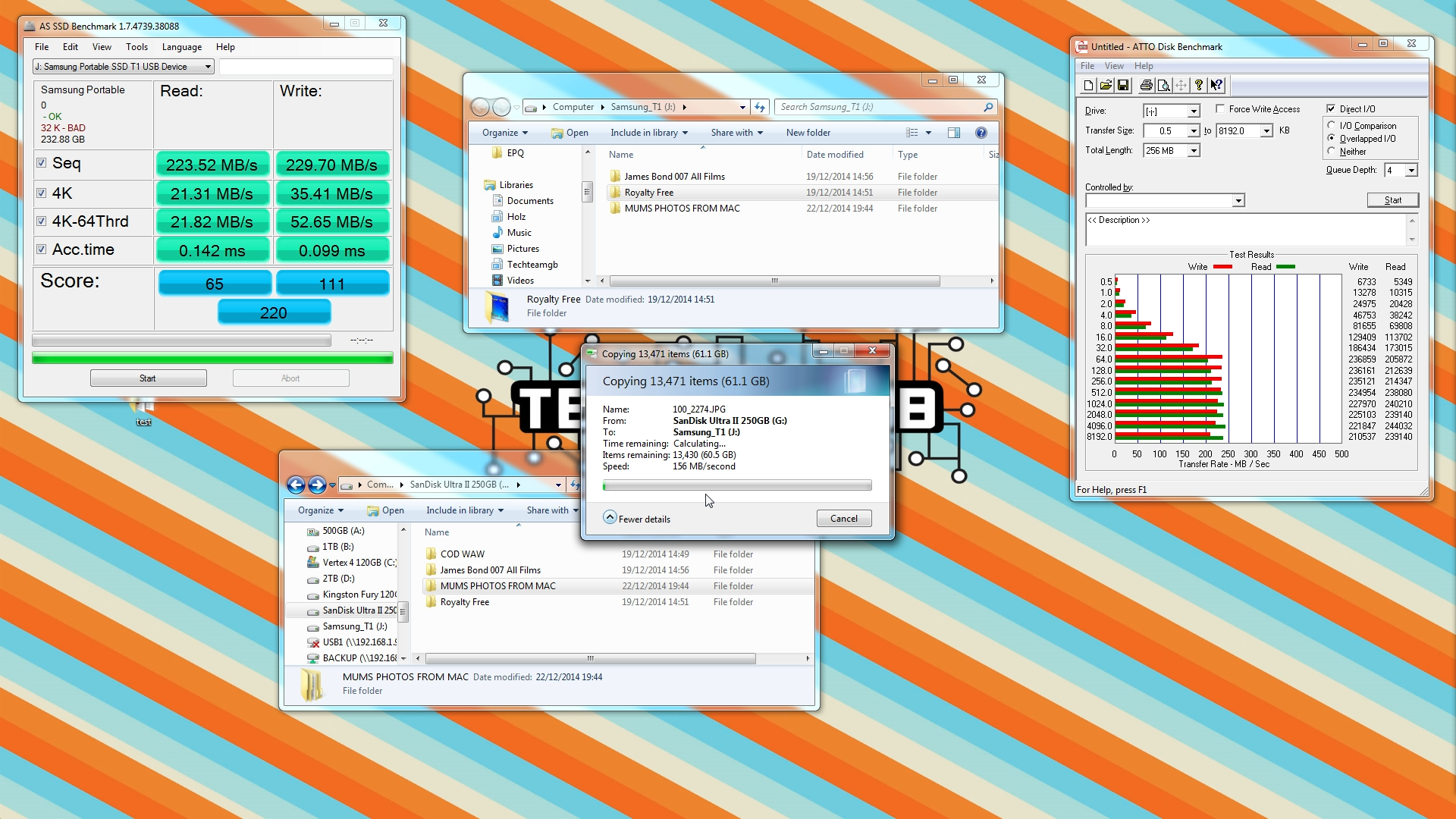This screenshot has width=1456, height=819.
Task: Click the Print icon in ATTO toolbar
Action: click(x=1146, y=86)
